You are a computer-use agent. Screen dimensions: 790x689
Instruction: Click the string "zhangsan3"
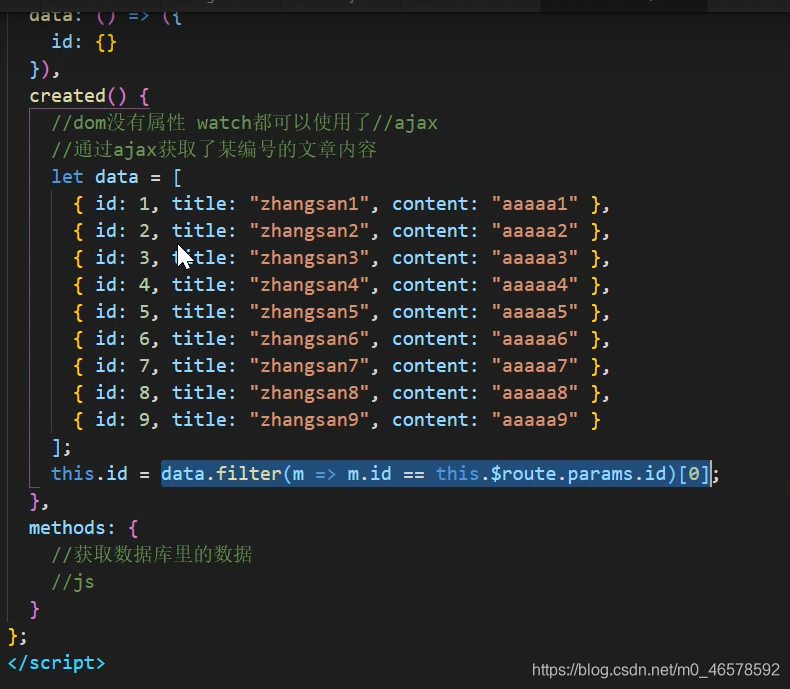309,258
